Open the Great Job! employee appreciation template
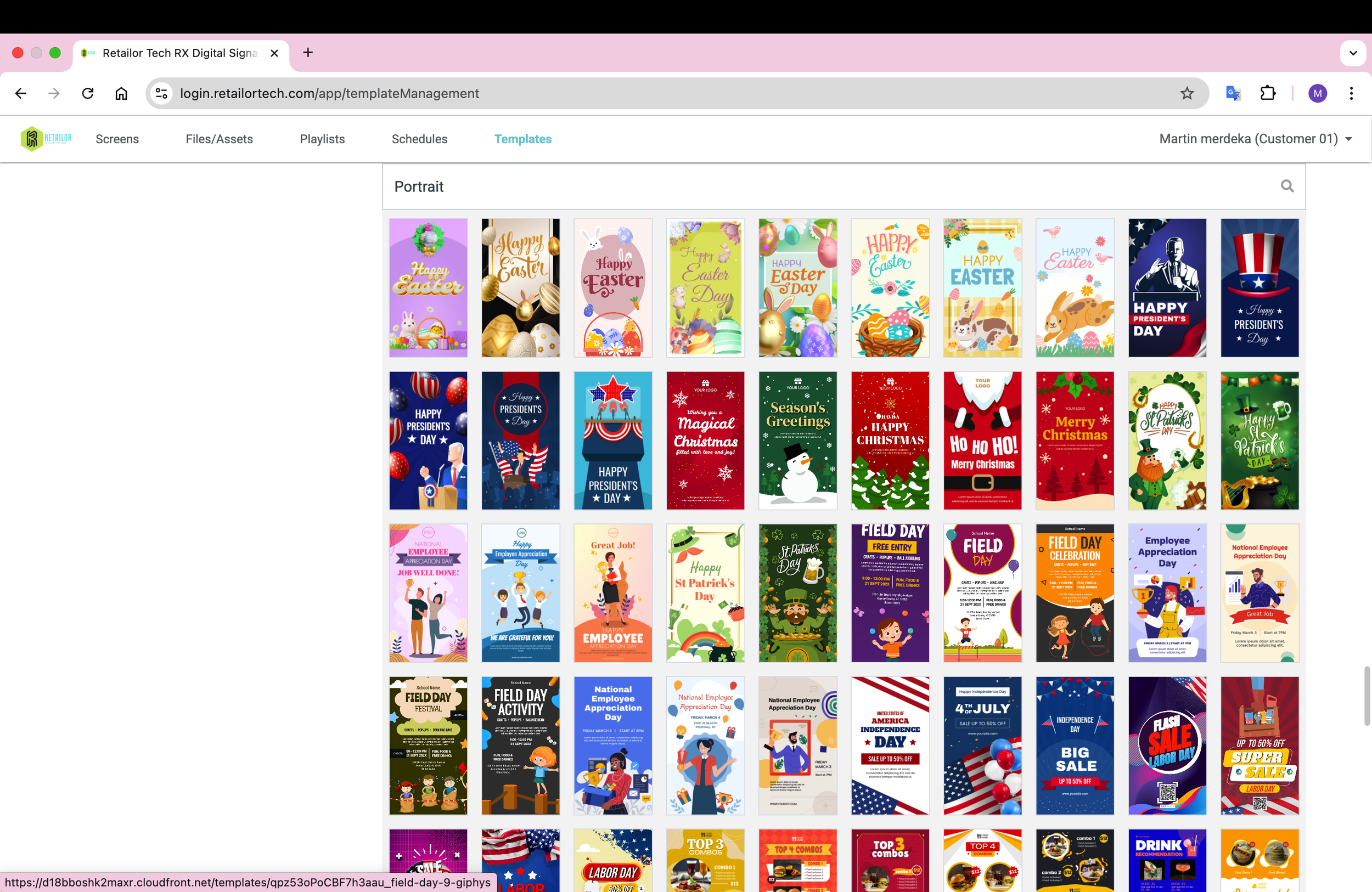 pyautogui.click(x=613, y=593)
